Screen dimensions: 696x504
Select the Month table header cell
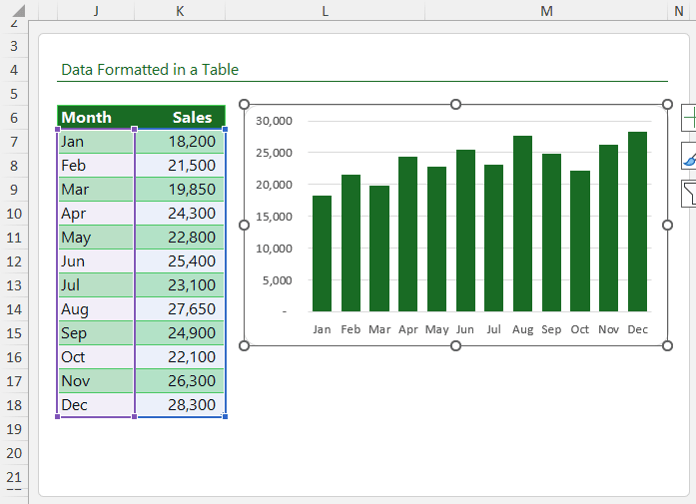(x=96, y=117)
